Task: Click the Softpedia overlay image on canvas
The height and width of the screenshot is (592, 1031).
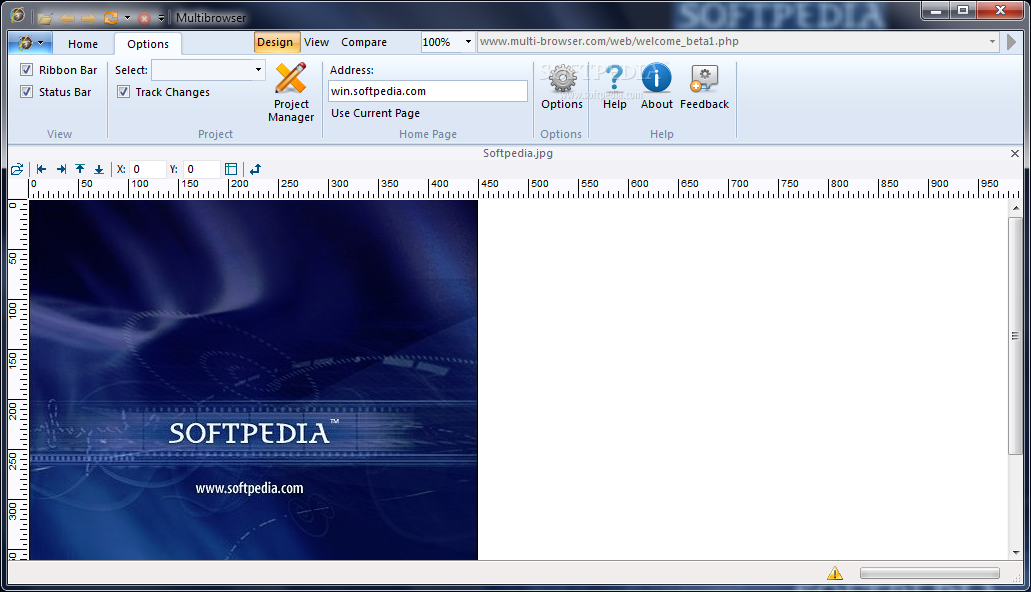Action: [x=254, y=380]
